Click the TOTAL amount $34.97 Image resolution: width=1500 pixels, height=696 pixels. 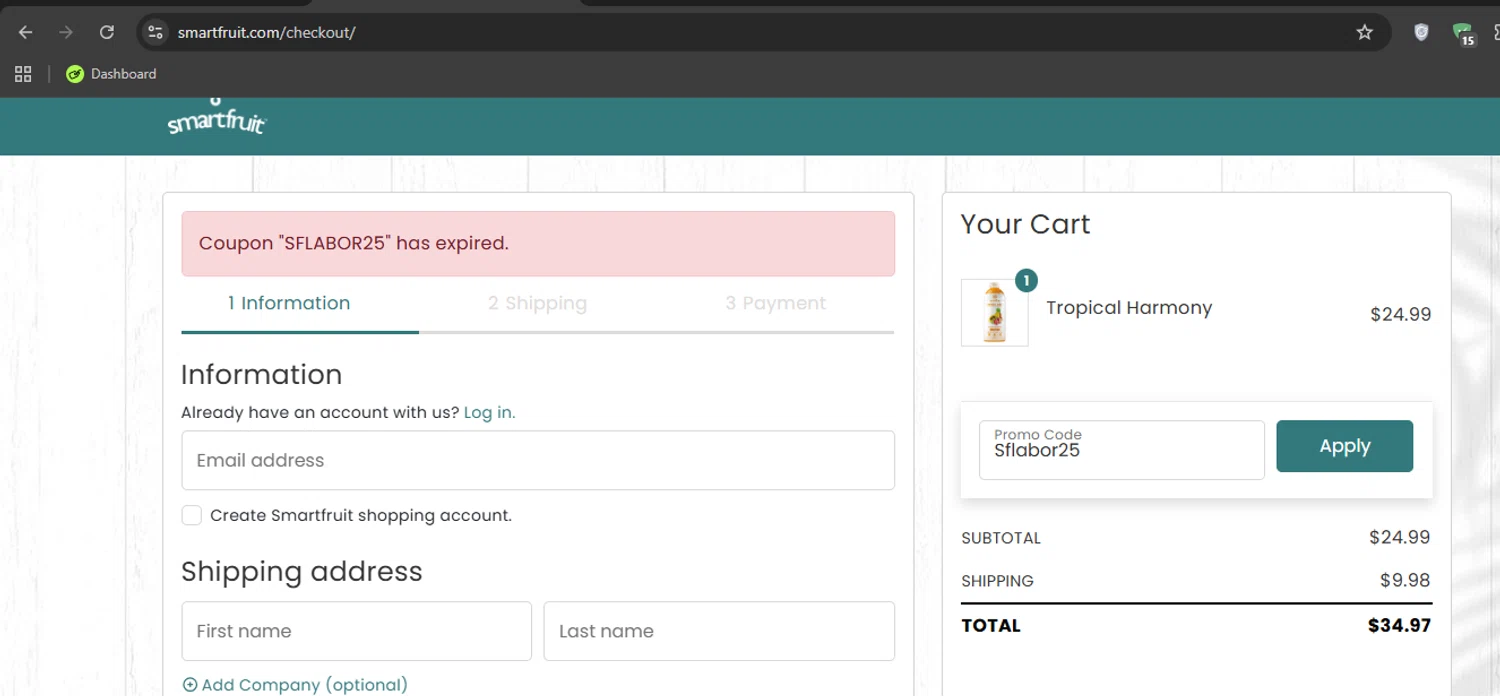pyautogui.click(x=1399, y=626)
